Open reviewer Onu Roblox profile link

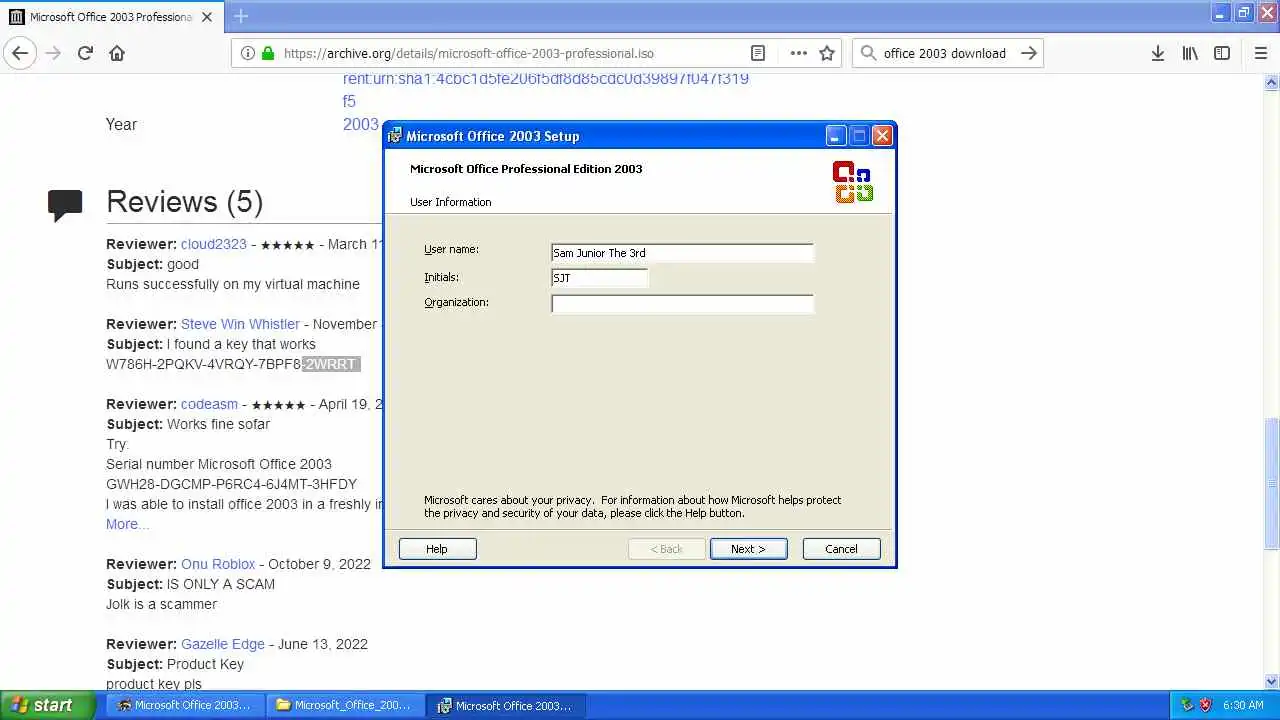point(218,564)
